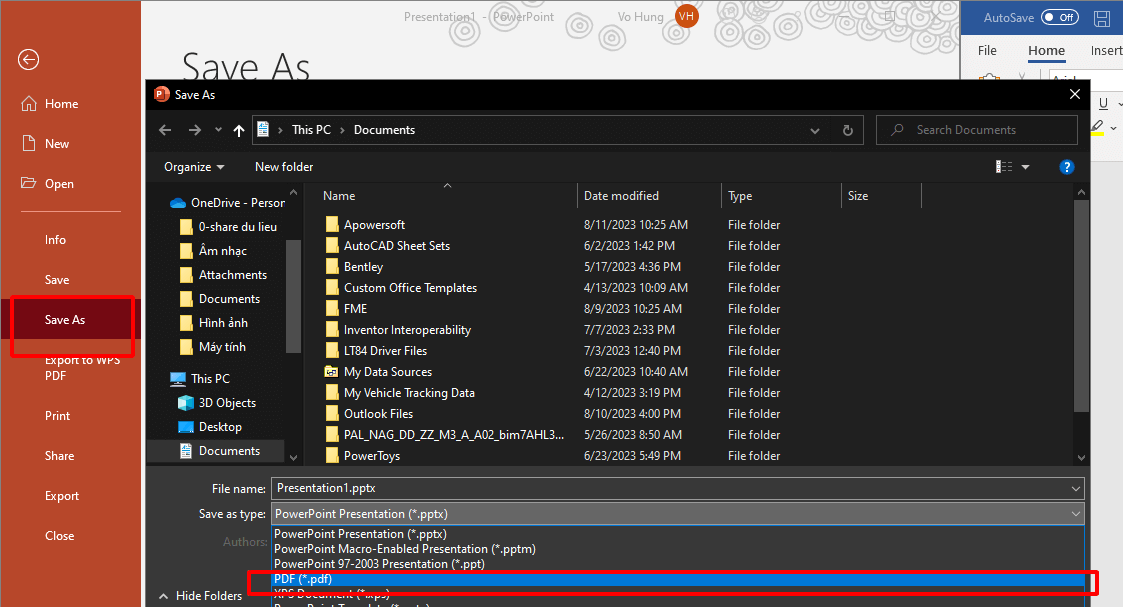Select the Apowersoft folder icon
The width and height of the screenshot is (1123, 607).
[332, 225]
